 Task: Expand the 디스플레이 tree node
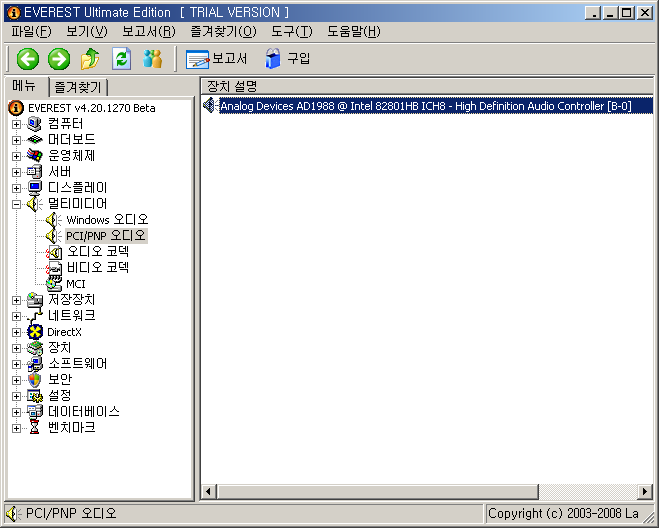[x=16, y=188]
